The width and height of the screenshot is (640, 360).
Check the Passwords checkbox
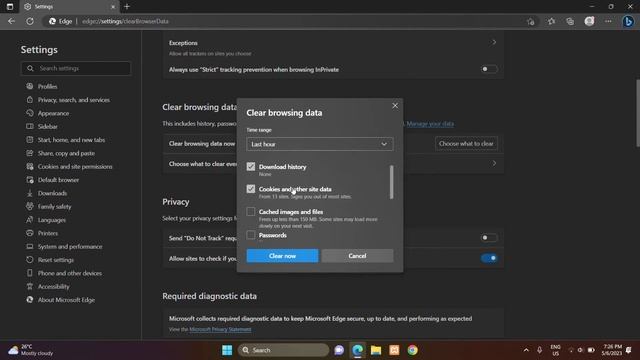point(251,235)
